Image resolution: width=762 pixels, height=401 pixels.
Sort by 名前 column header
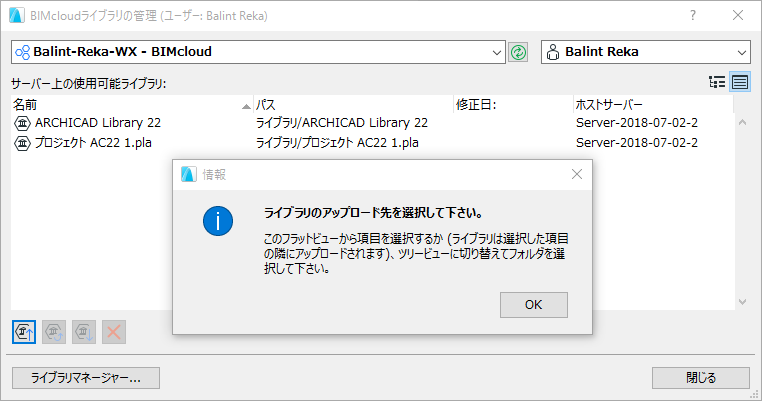click(x=132, y=105)
